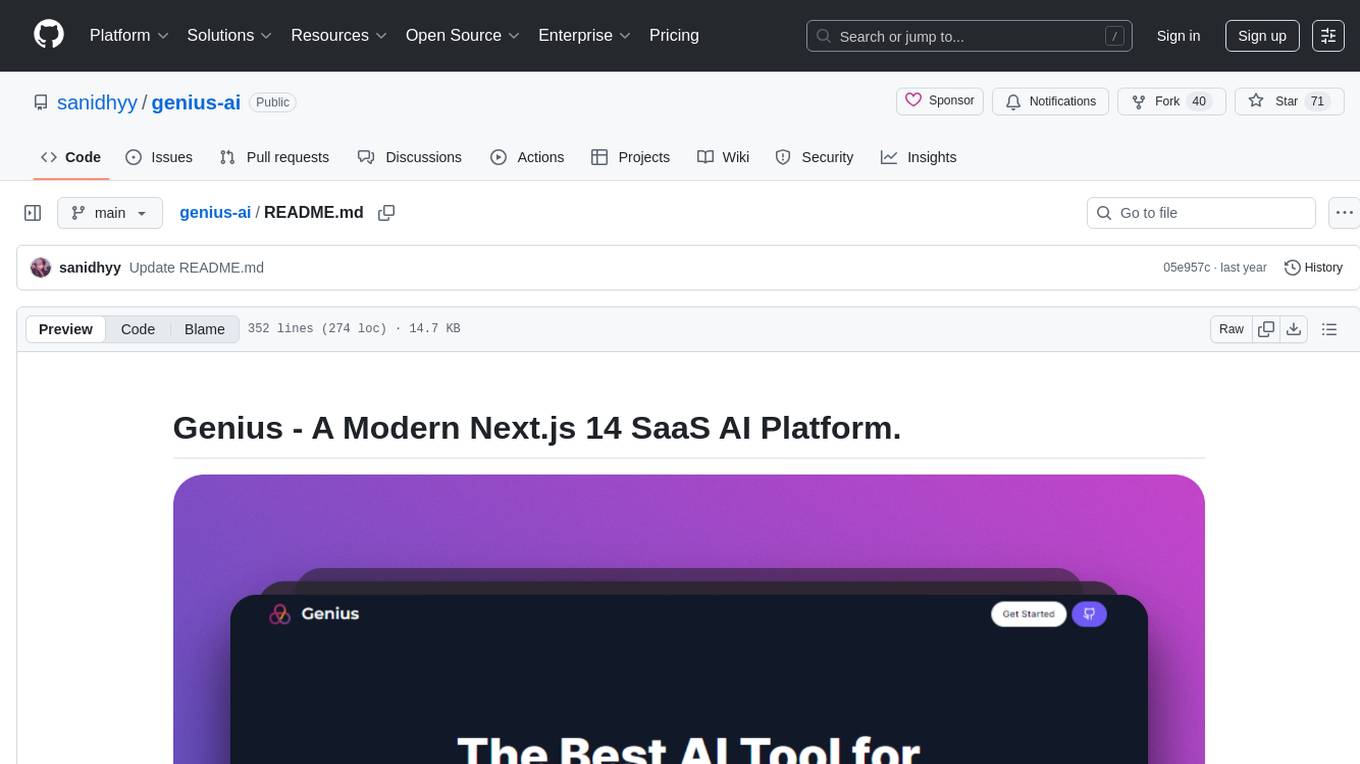Sponsor this repository
Viewport: 1360px width, 764px height.
click(x=940, y=101)
